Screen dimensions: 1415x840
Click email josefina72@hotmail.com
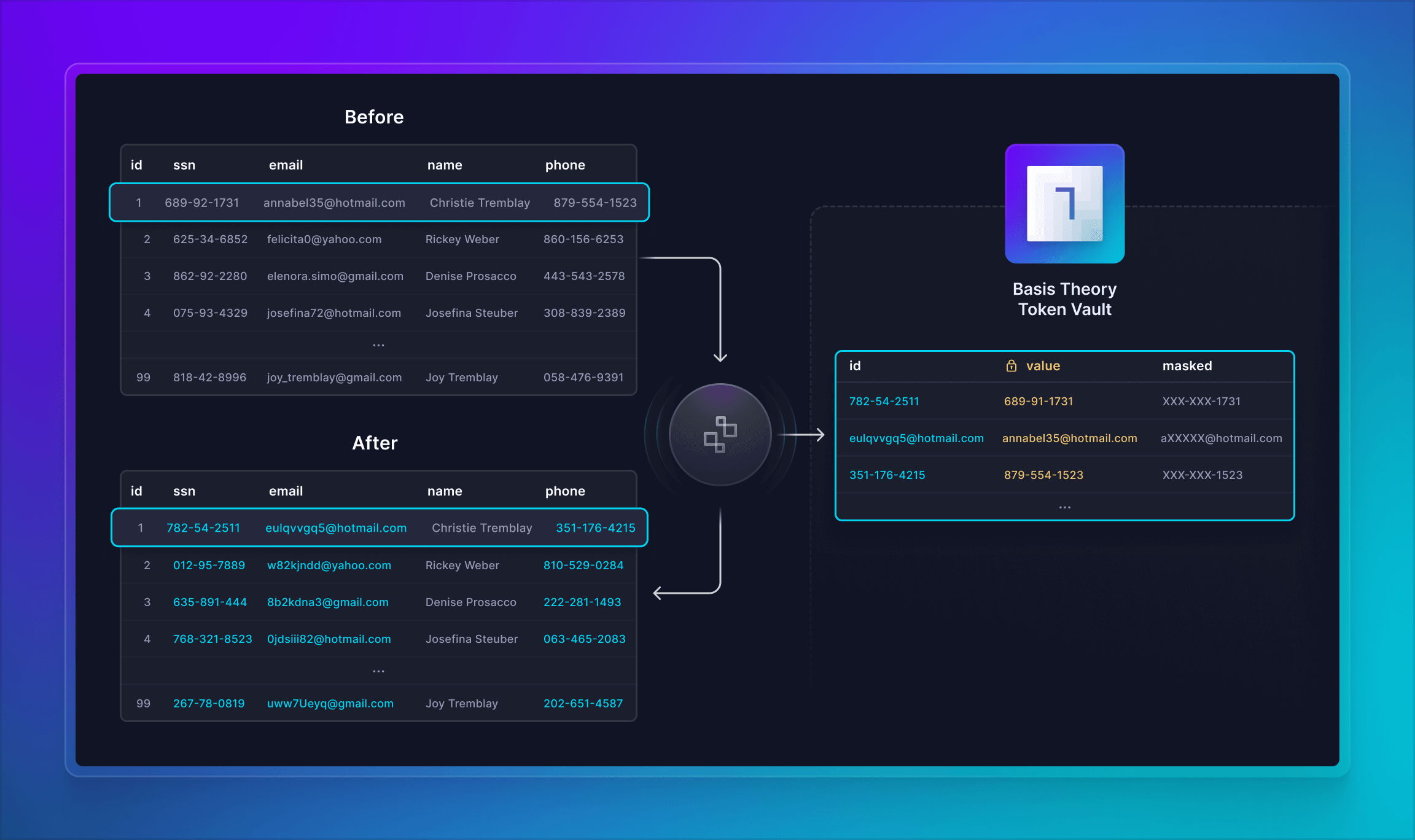point(334,313)
